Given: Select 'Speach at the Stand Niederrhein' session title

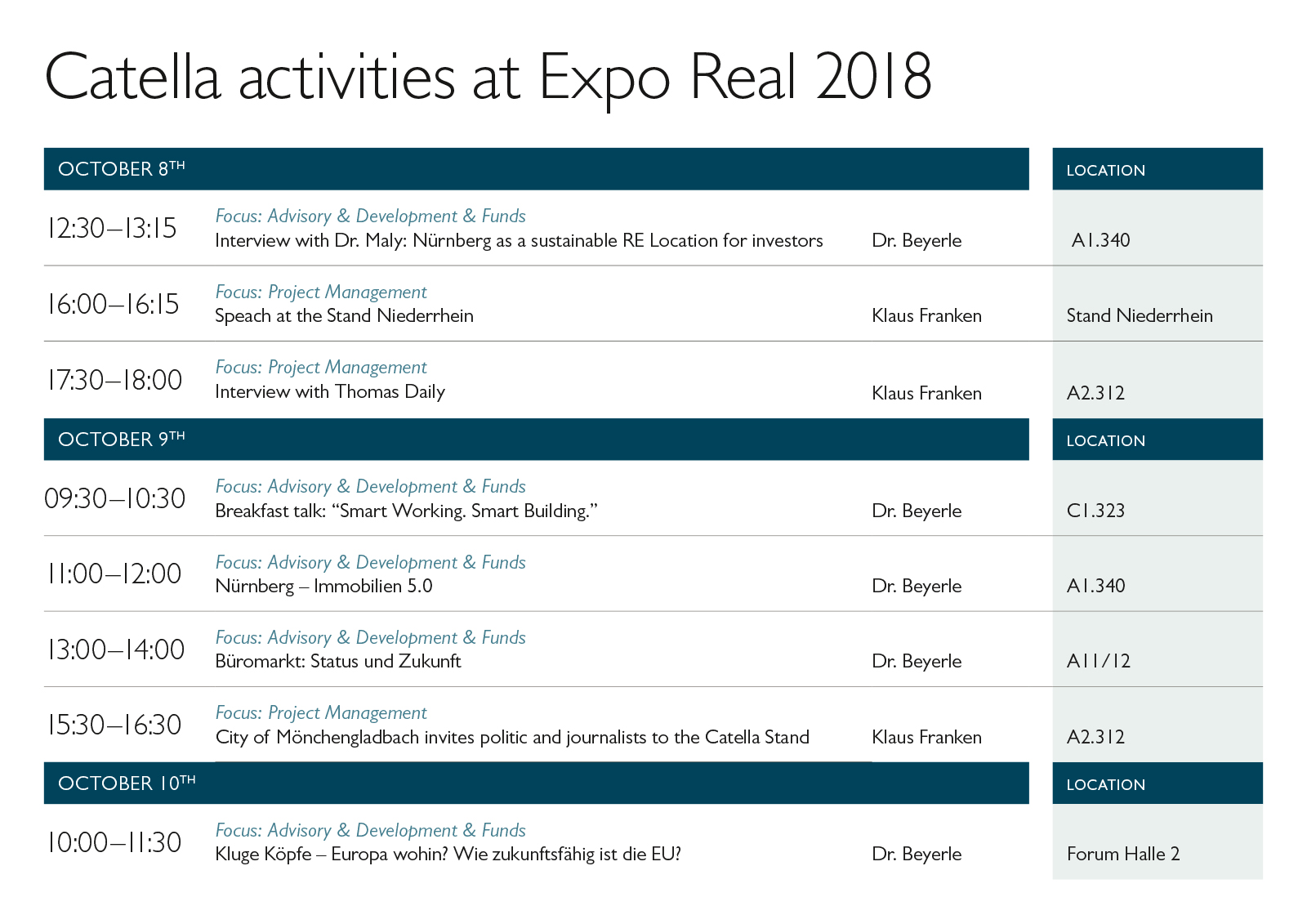Looking at the screenshot, I should coord(344,316).
